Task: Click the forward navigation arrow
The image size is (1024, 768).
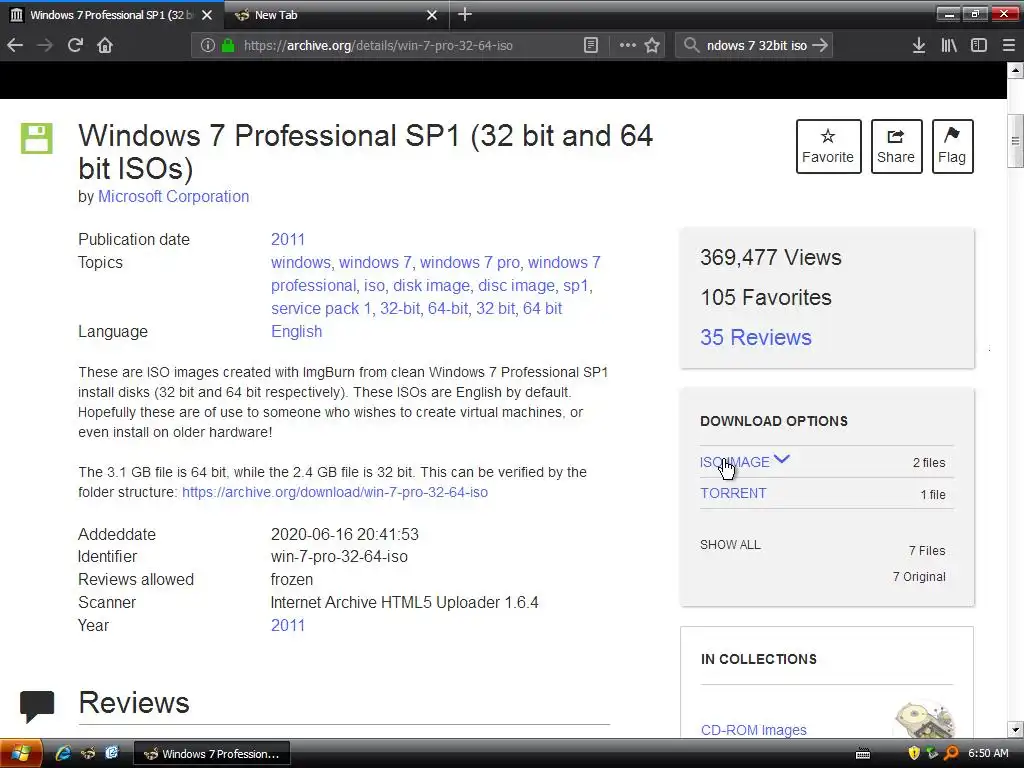Action: [x=44, y=45]
